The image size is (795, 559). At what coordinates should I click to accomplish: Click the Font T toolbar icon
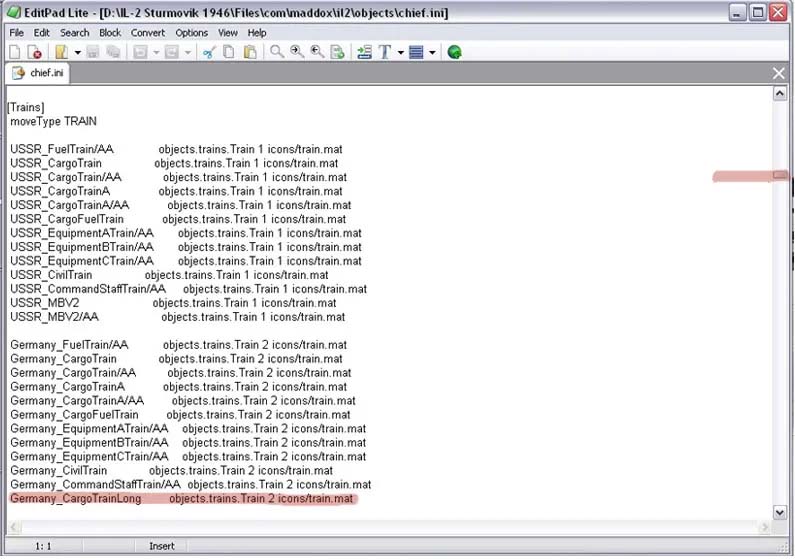click(385, 52)
